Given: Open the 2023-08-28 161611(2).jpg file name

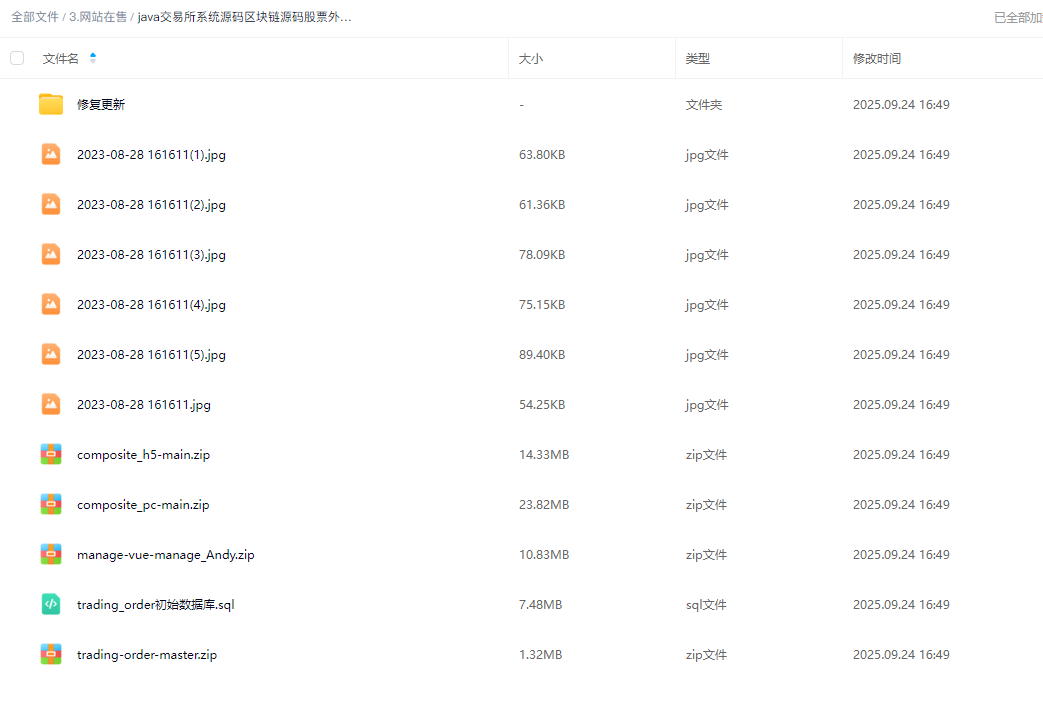Looking at the screenshot, I should (x=151, y=205).
